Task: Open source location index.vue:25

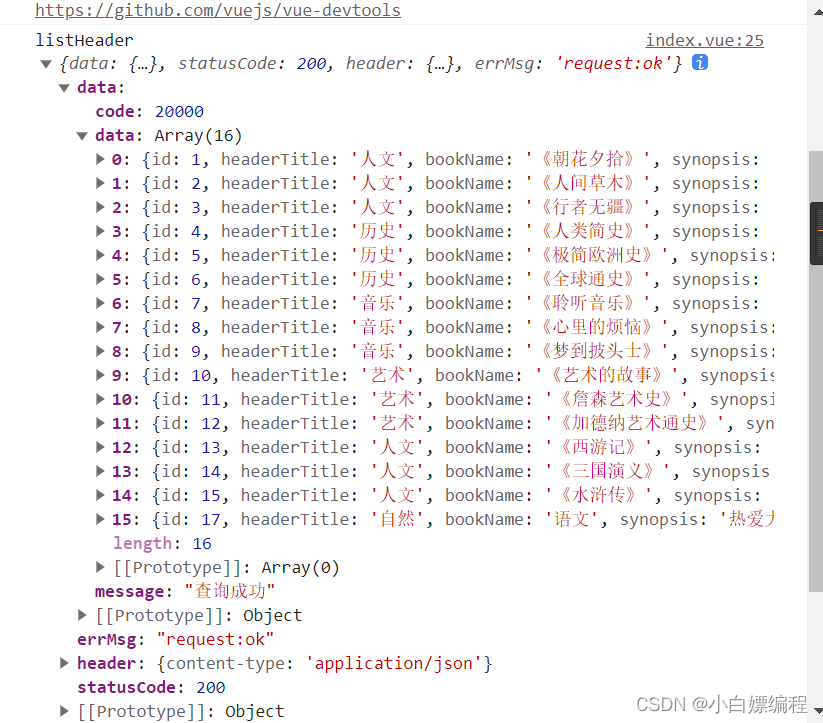Action: [704, 40]
